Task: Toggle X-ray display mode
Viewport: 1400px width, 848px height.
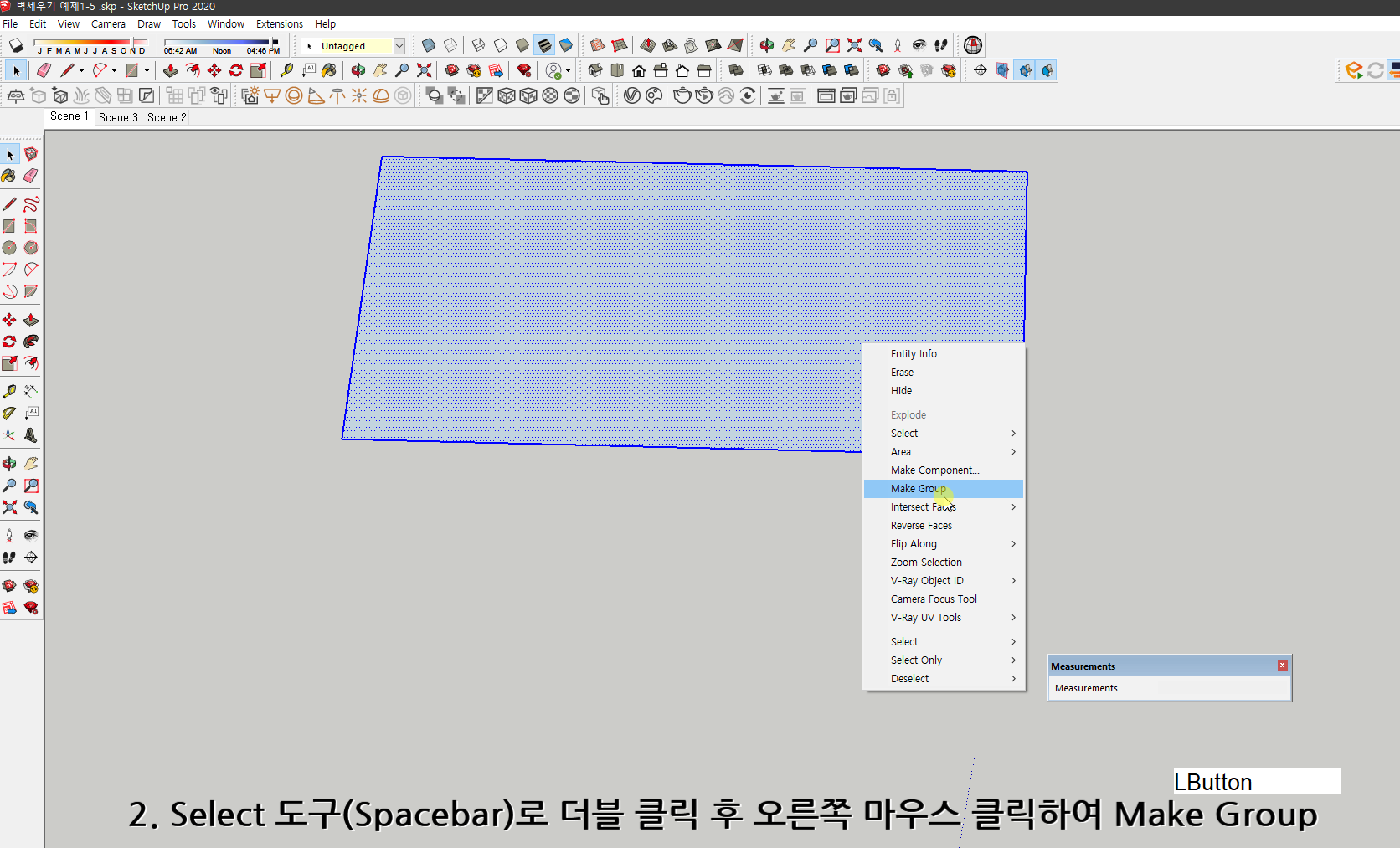Action: 427,45
